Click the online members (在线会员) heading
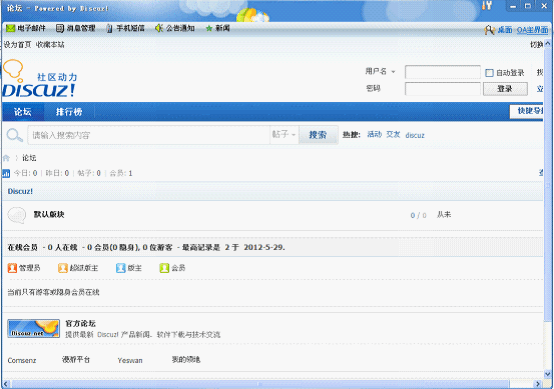 (x=23, y=247)
